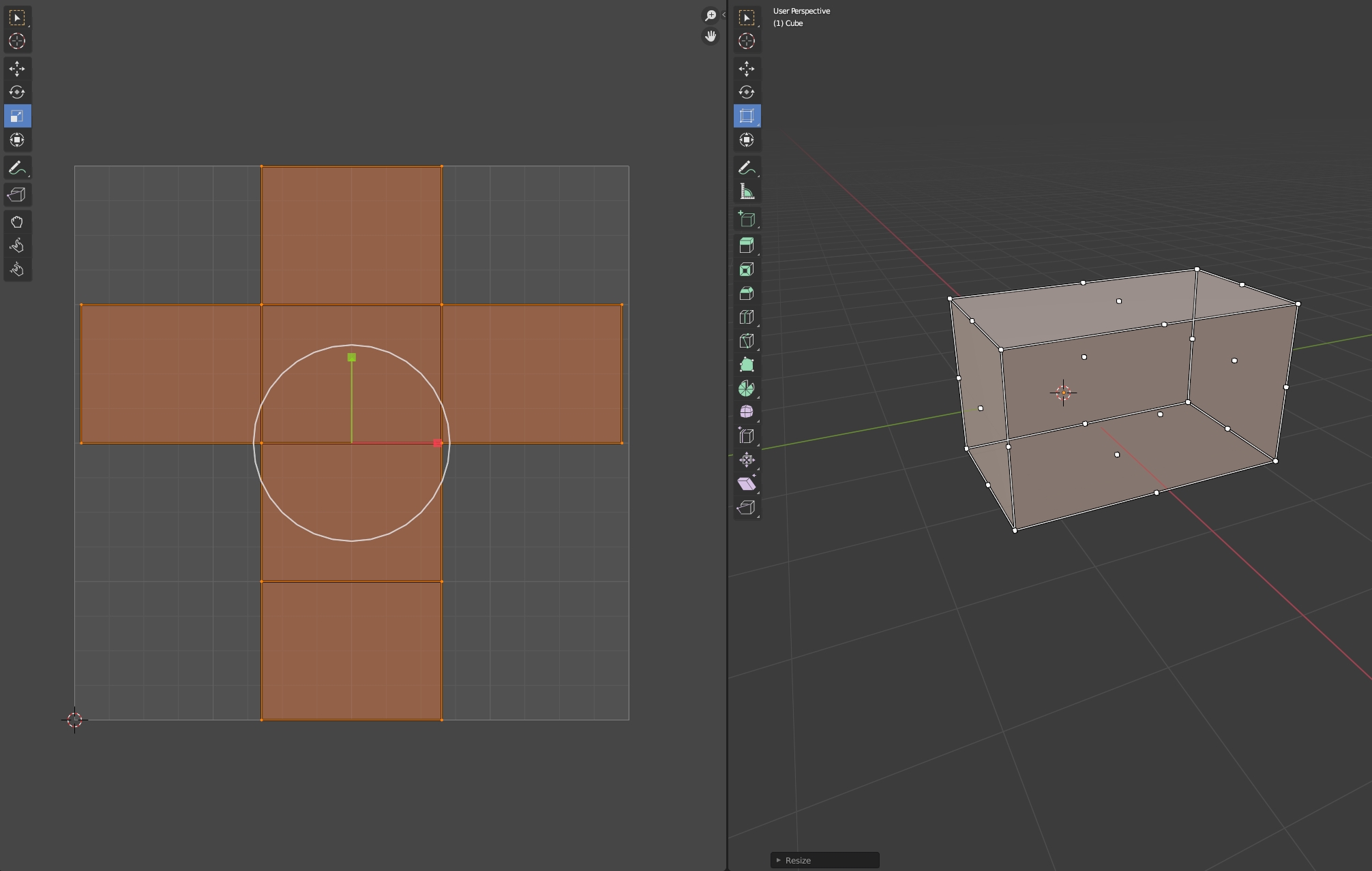Activate the Move tool in UV editor
This screenshot has width=1372, height=871.
(x=17, y=68)
